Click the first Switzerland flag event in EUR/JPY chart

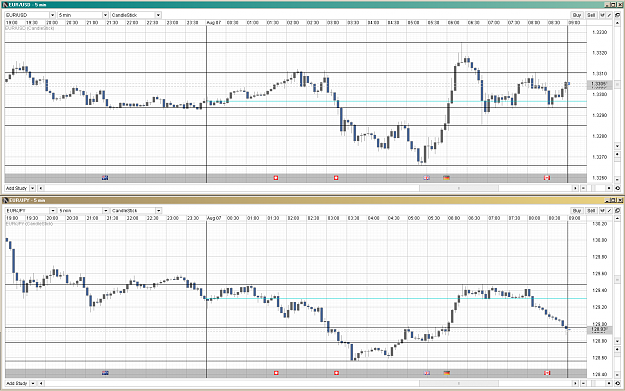click(276, 373)
